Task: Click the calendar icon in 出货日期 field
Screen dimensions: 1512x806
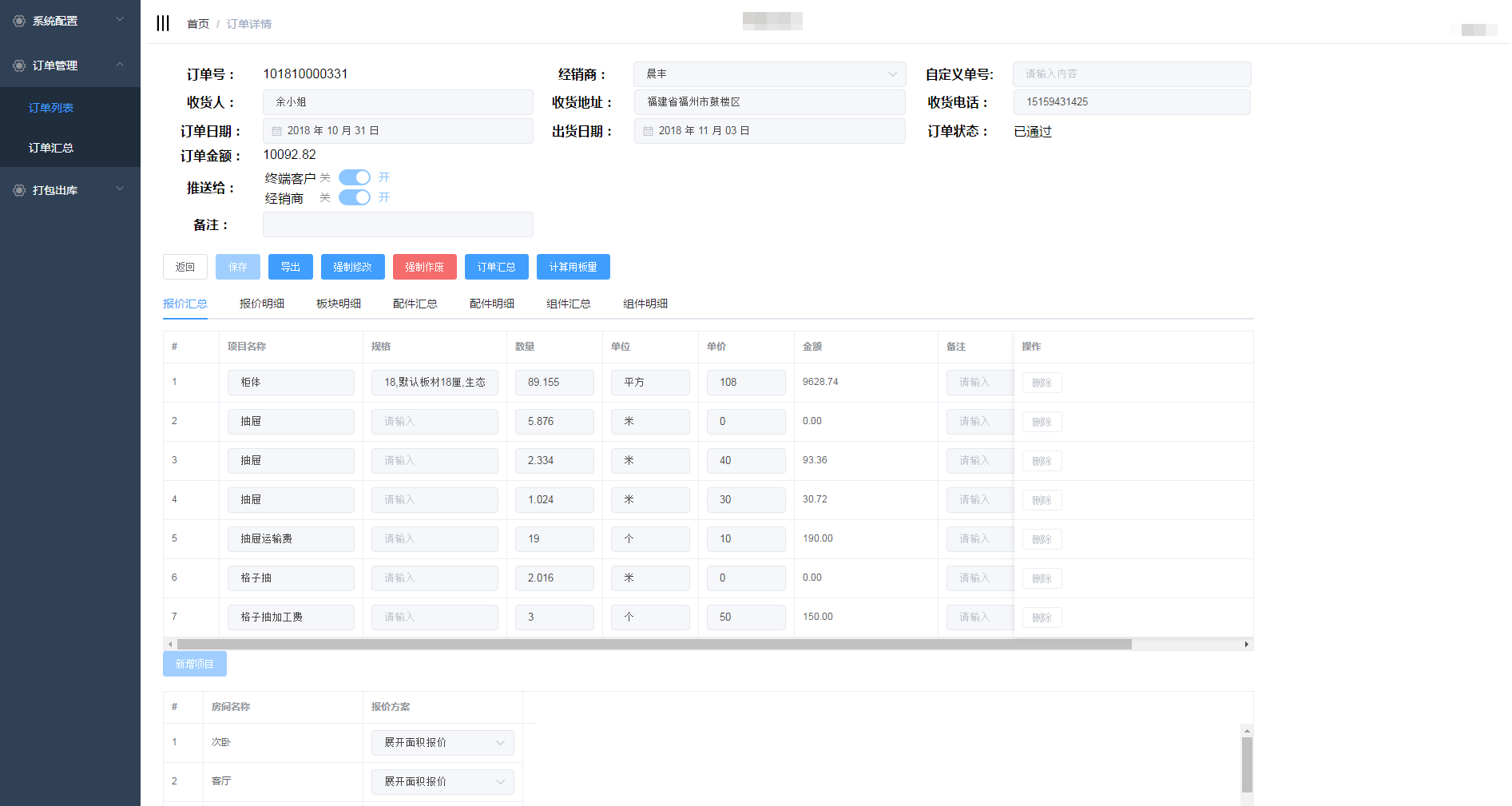Action: (649, 131)
